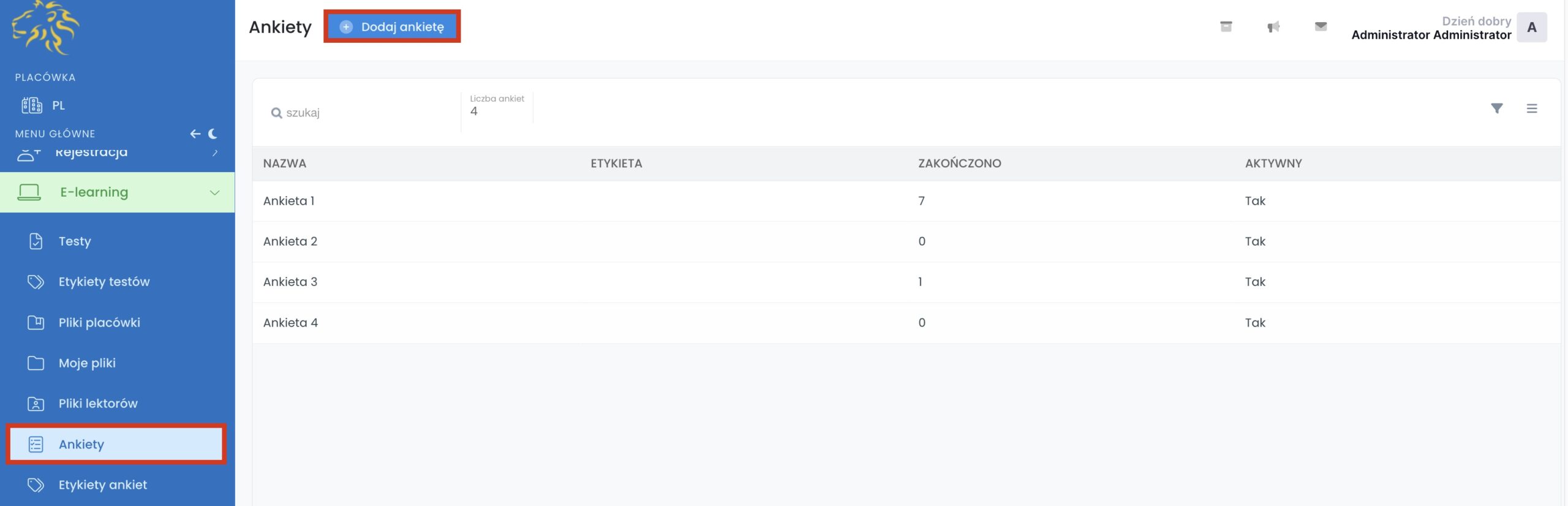Screen dimensions: 1568x506
Task: Click the lion logo
Action: (x=45, y=27)
